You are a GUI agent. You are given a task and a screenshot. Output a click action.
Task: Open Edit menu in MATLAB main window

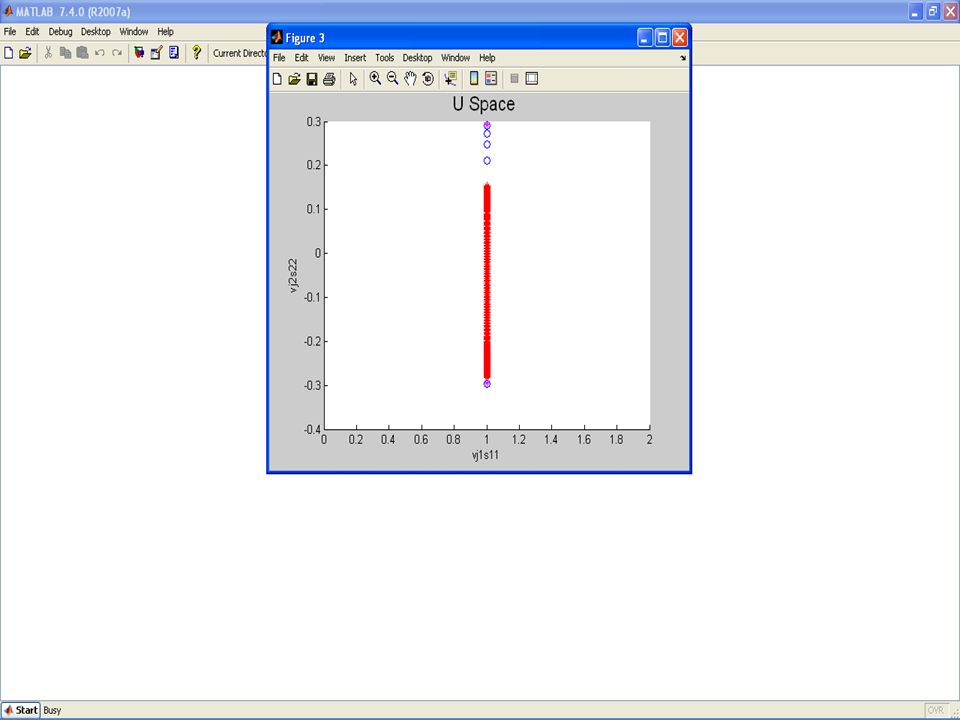pyautogui.click(x=32, y=32)
